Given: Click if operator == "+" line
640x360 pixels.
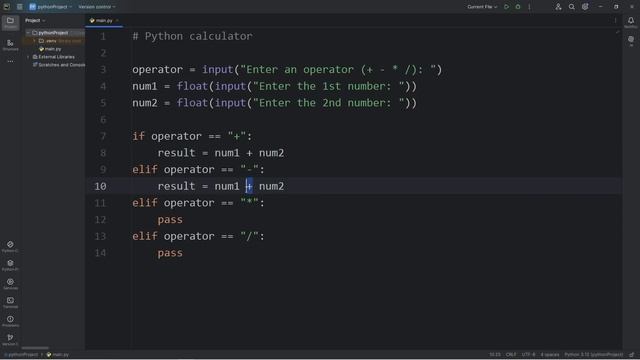Looking at the screenshot, I should click(x=192, y=136).
